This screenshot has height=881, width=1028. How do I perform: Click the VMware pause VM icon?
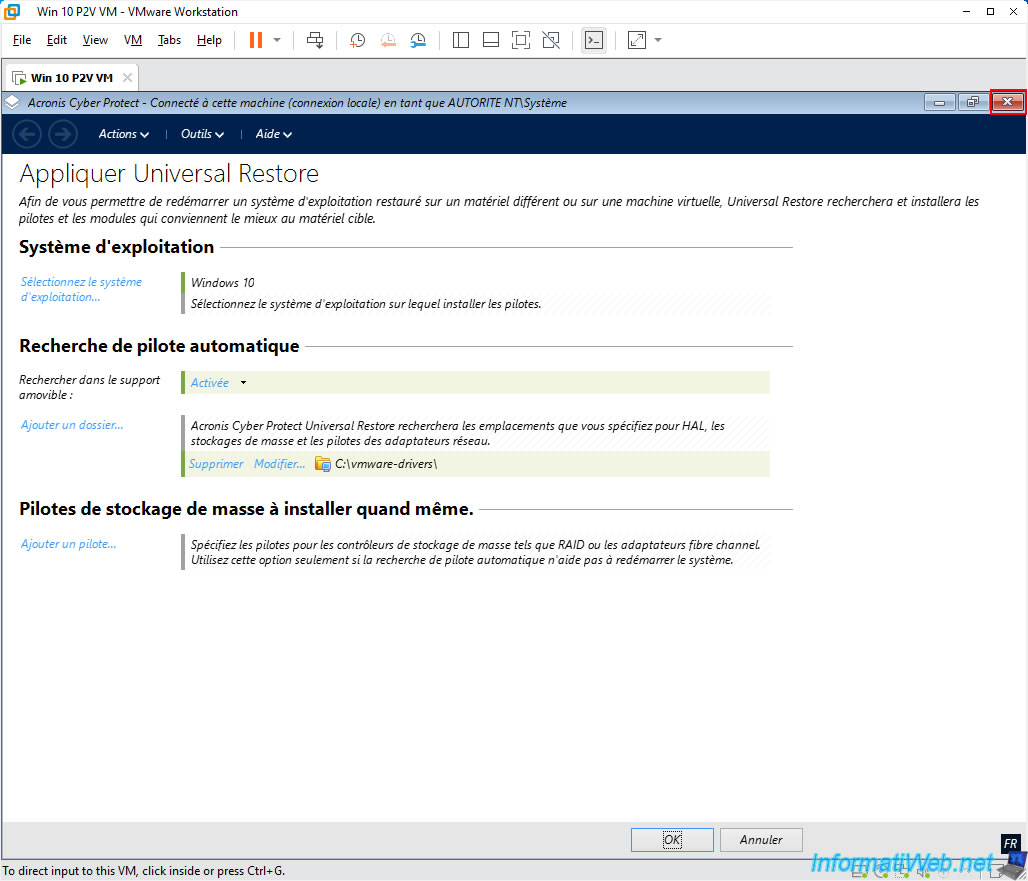click(x=256, y=40)
